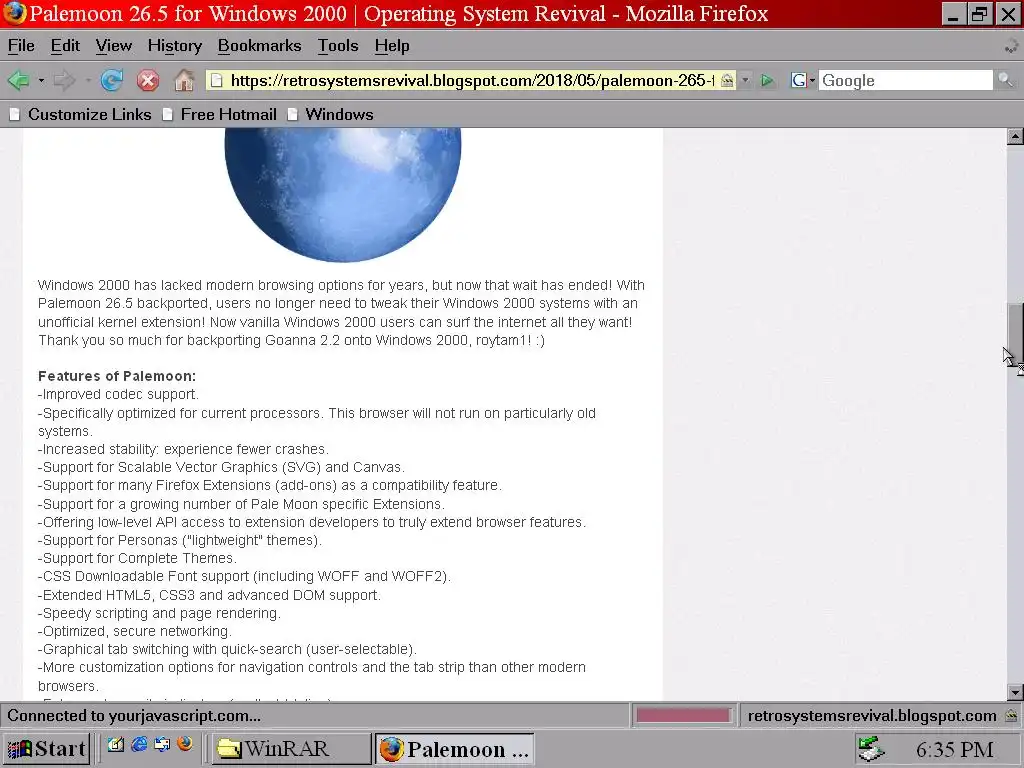Stop loading with the red X button

coord(148,80)
